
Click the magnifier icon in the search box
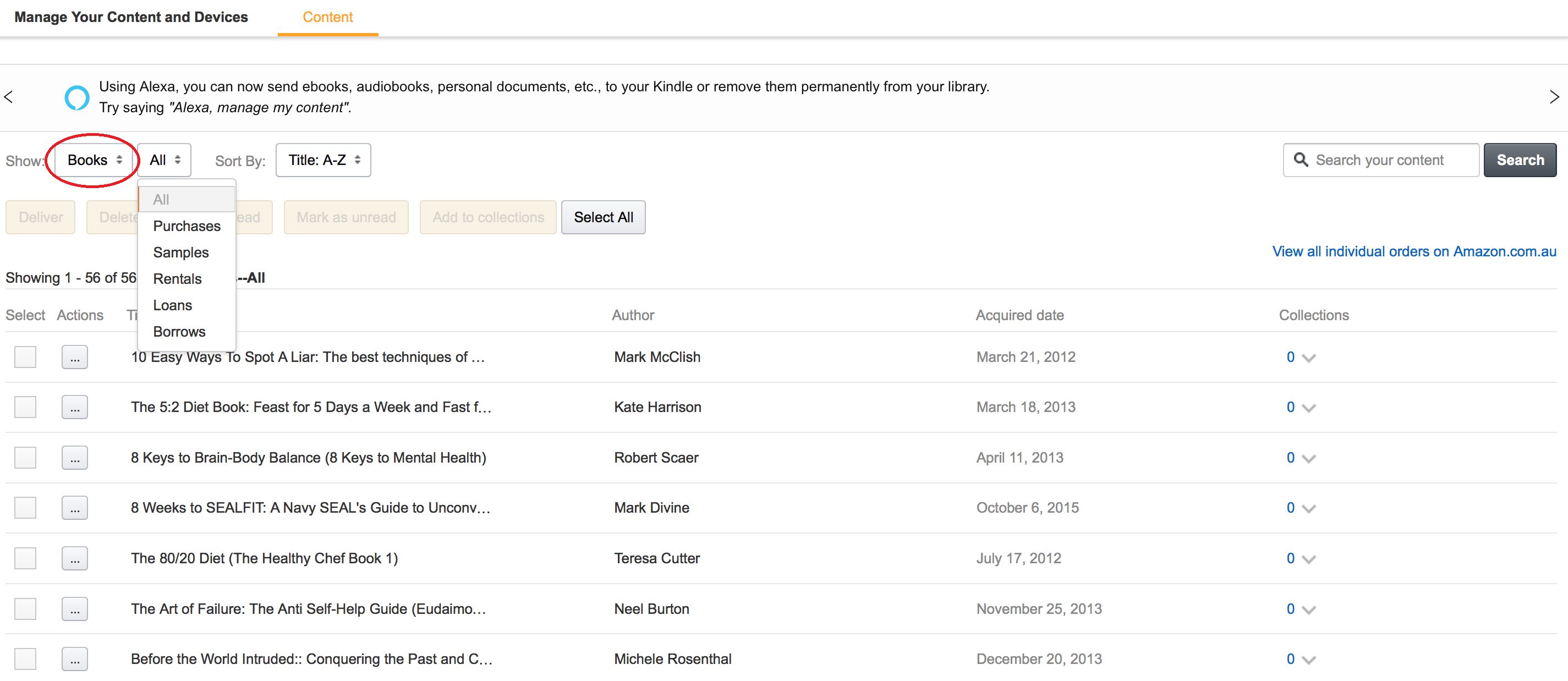coord(1300,160)
